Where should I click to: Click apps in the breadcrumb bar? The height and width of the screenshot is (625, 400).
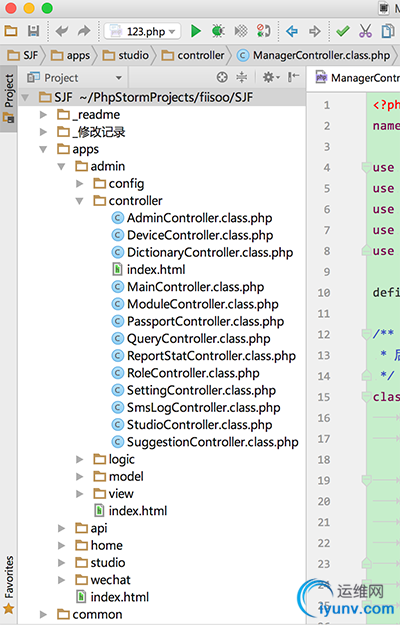(x=71, y=55)
